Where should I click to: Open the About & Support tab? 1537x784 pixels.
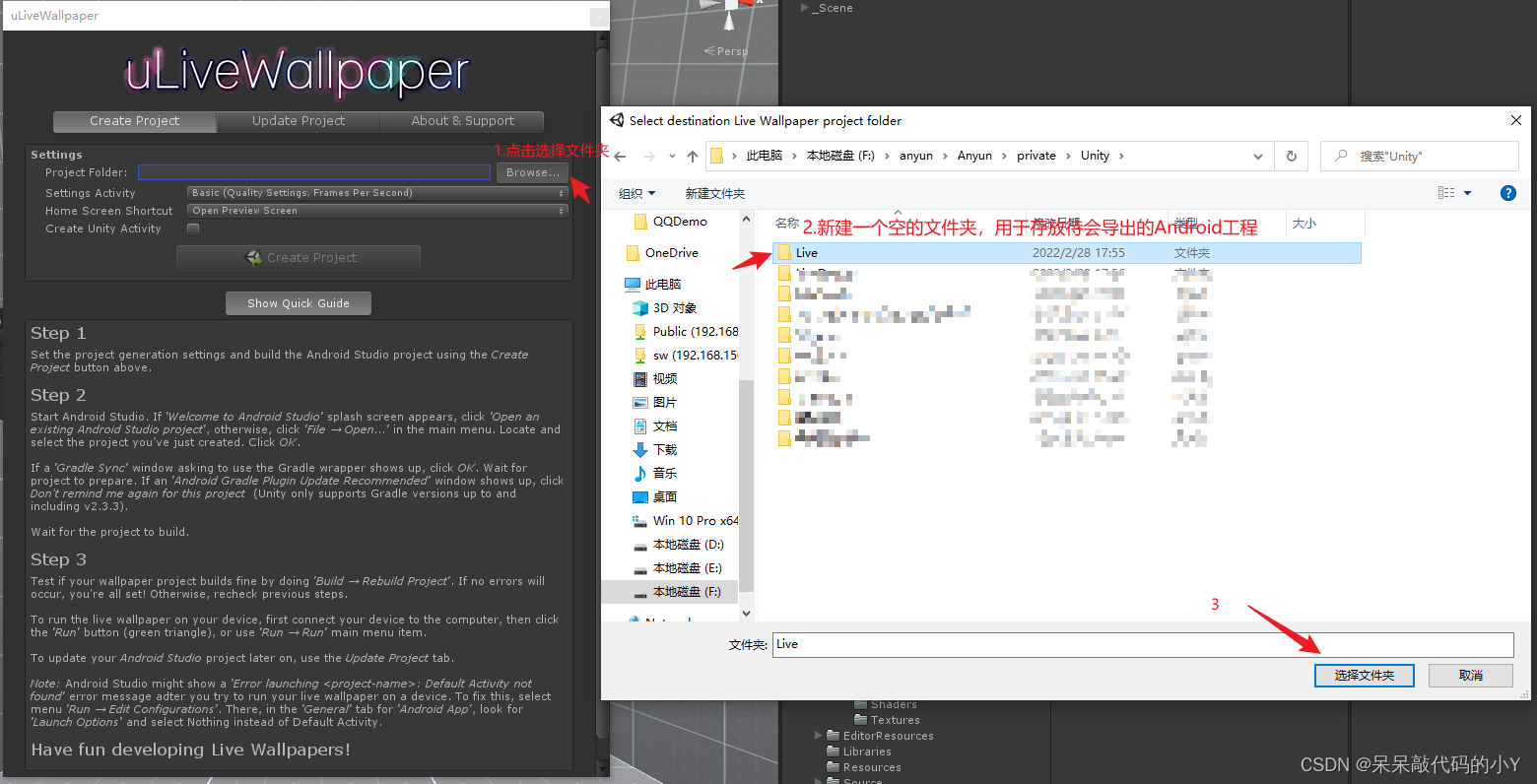tap(462, 121)
